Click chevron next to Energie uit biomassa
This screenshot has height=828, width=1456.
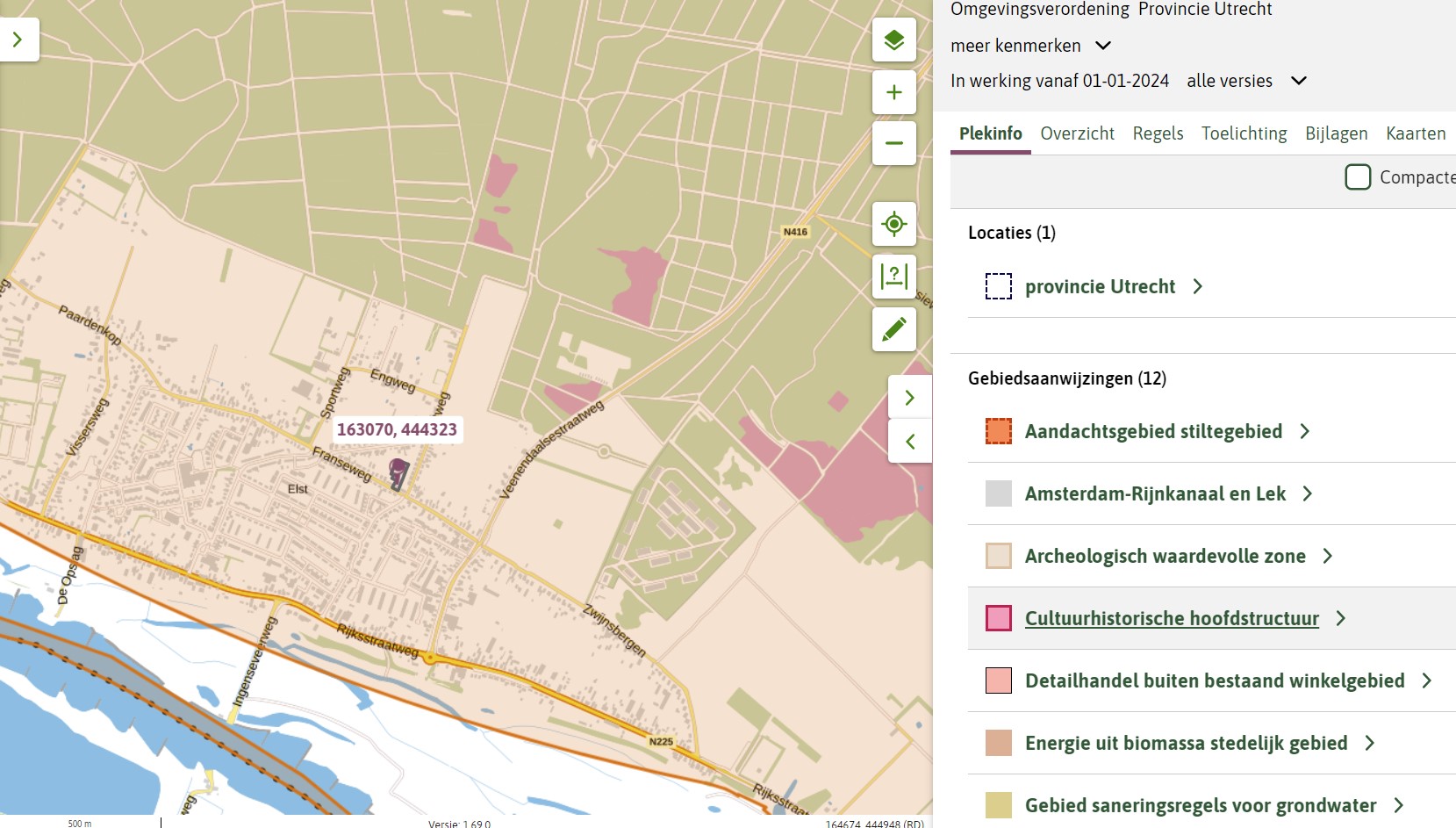coord(1370,743)
